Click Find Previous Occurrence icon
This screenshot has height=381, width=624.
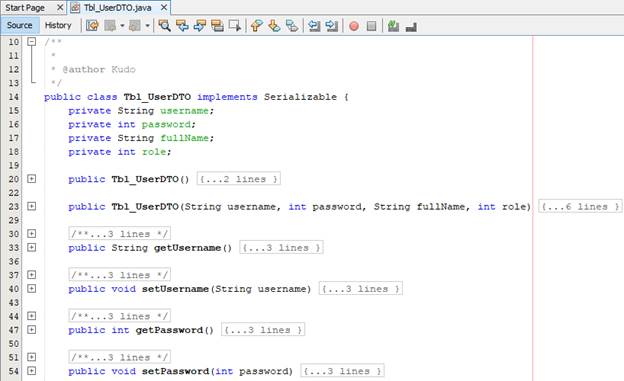click(x=182, y=26)
